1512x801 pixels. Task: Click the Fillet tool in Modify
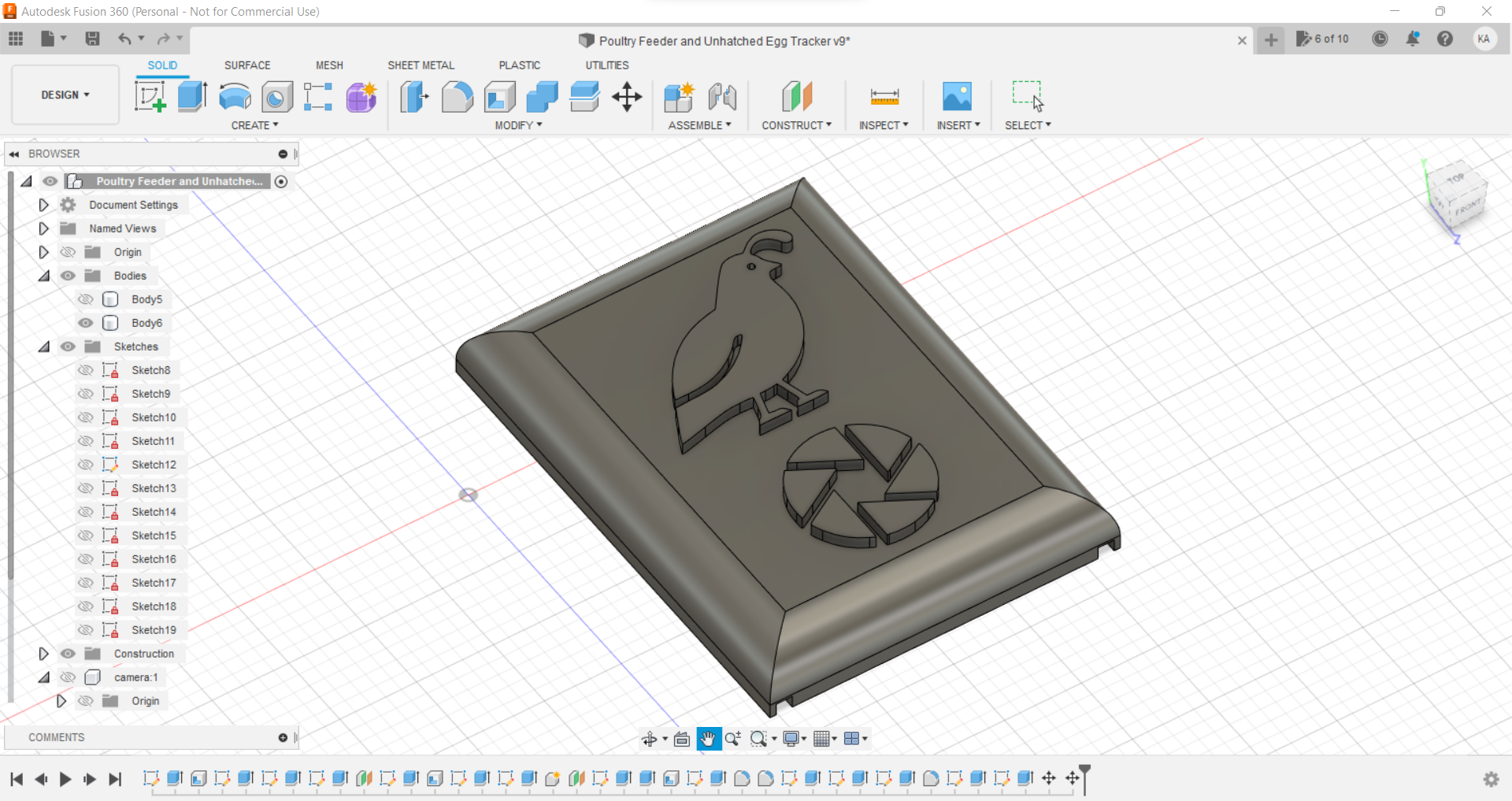(x=457, y=97)
